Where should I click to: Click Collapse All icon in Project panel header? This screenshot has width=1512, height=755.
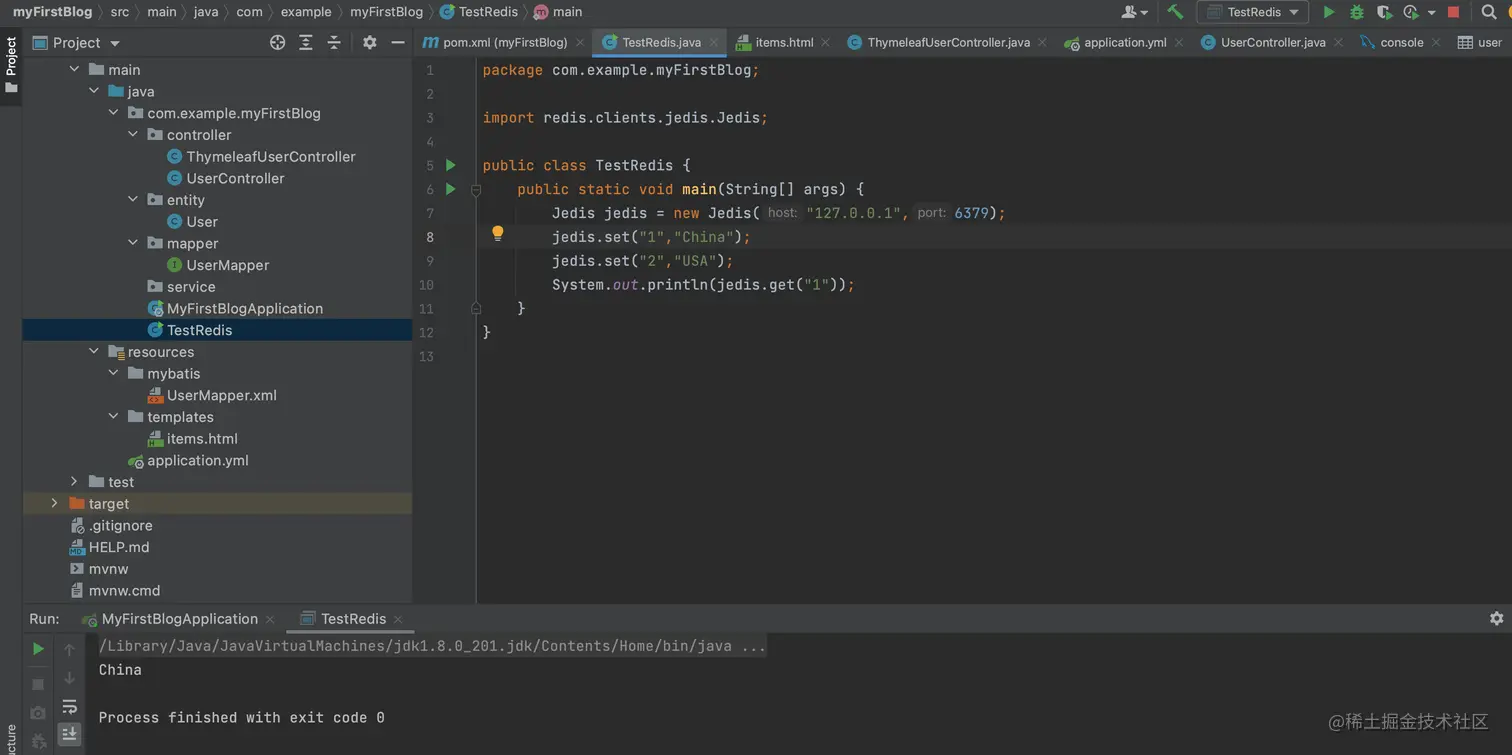(334, 42)
